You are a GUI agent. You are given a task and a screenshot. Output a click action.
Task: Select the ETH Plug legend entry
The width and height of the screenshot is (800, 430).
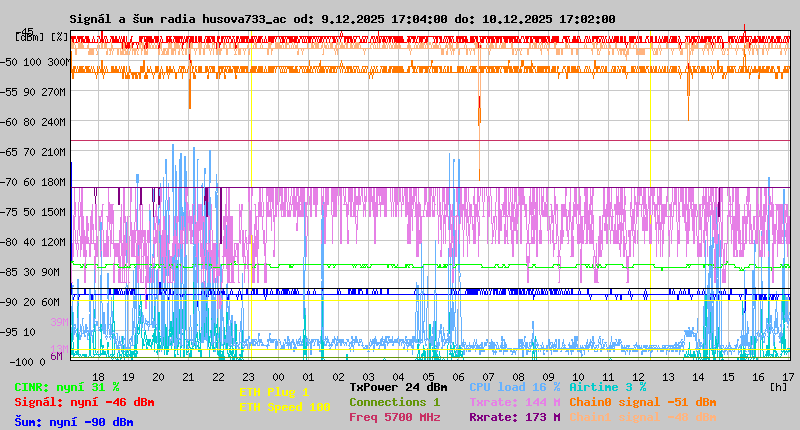coord(274,392)
